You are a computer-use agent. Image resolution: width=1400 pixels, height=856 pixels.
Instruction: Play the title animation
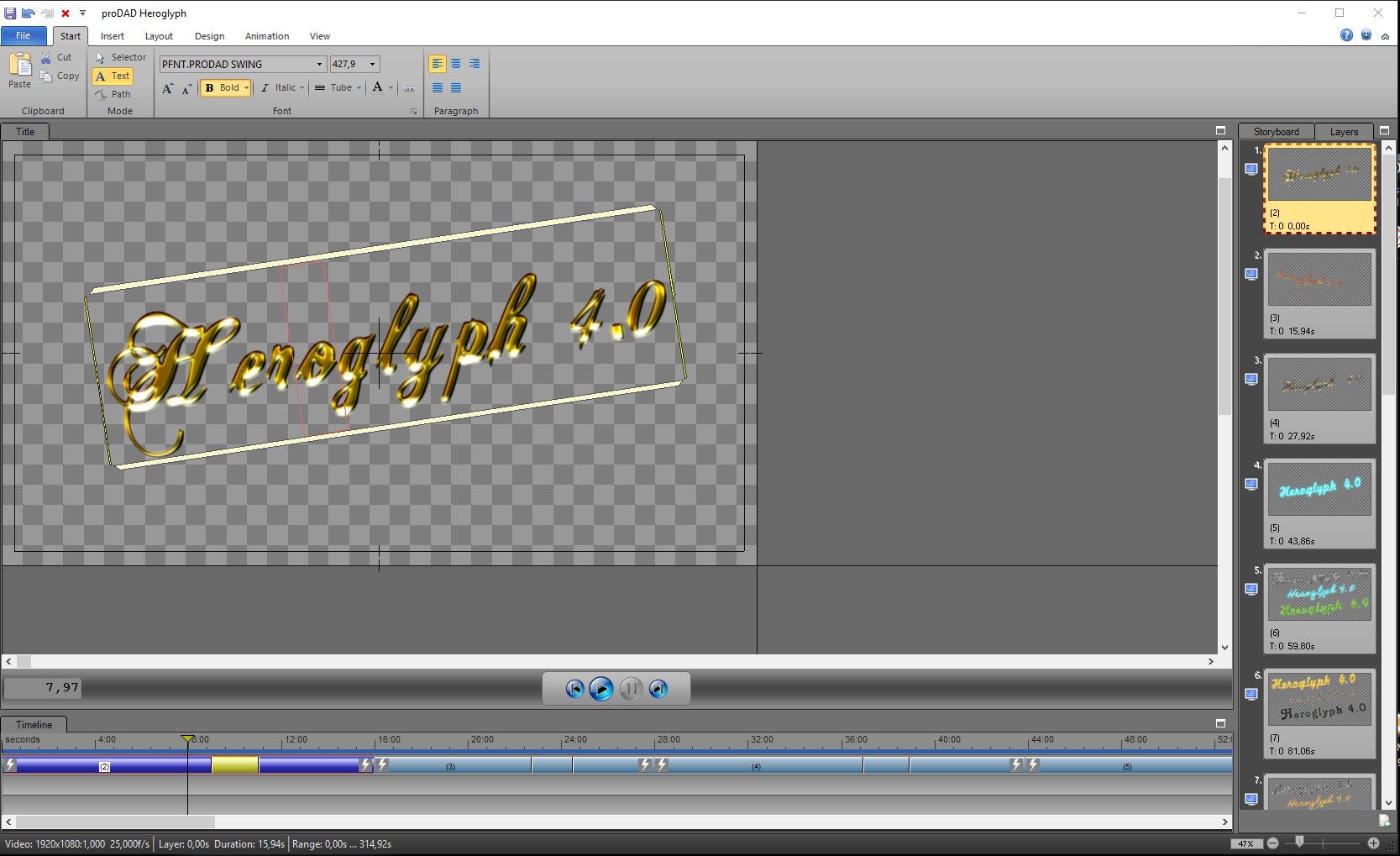601,689
